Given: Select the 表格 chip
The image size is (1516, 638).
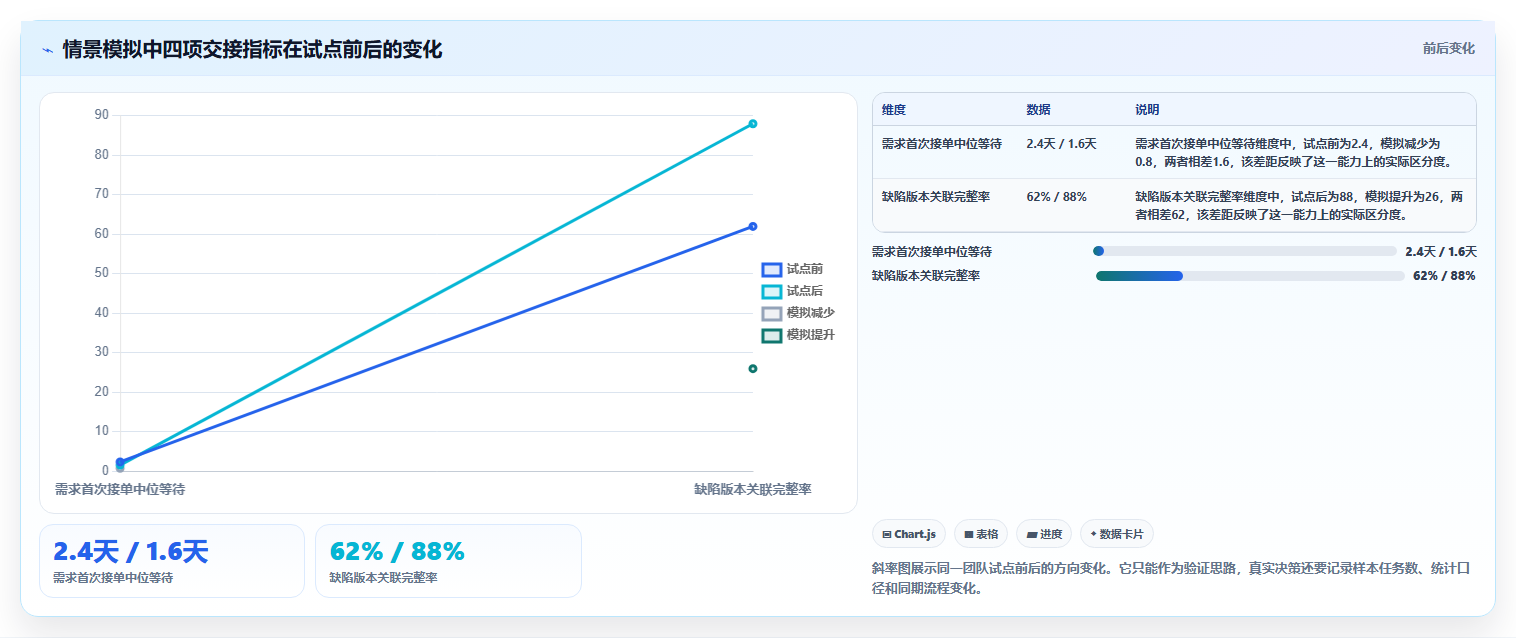Looking at the screenshot, I should tap(981, 534).
